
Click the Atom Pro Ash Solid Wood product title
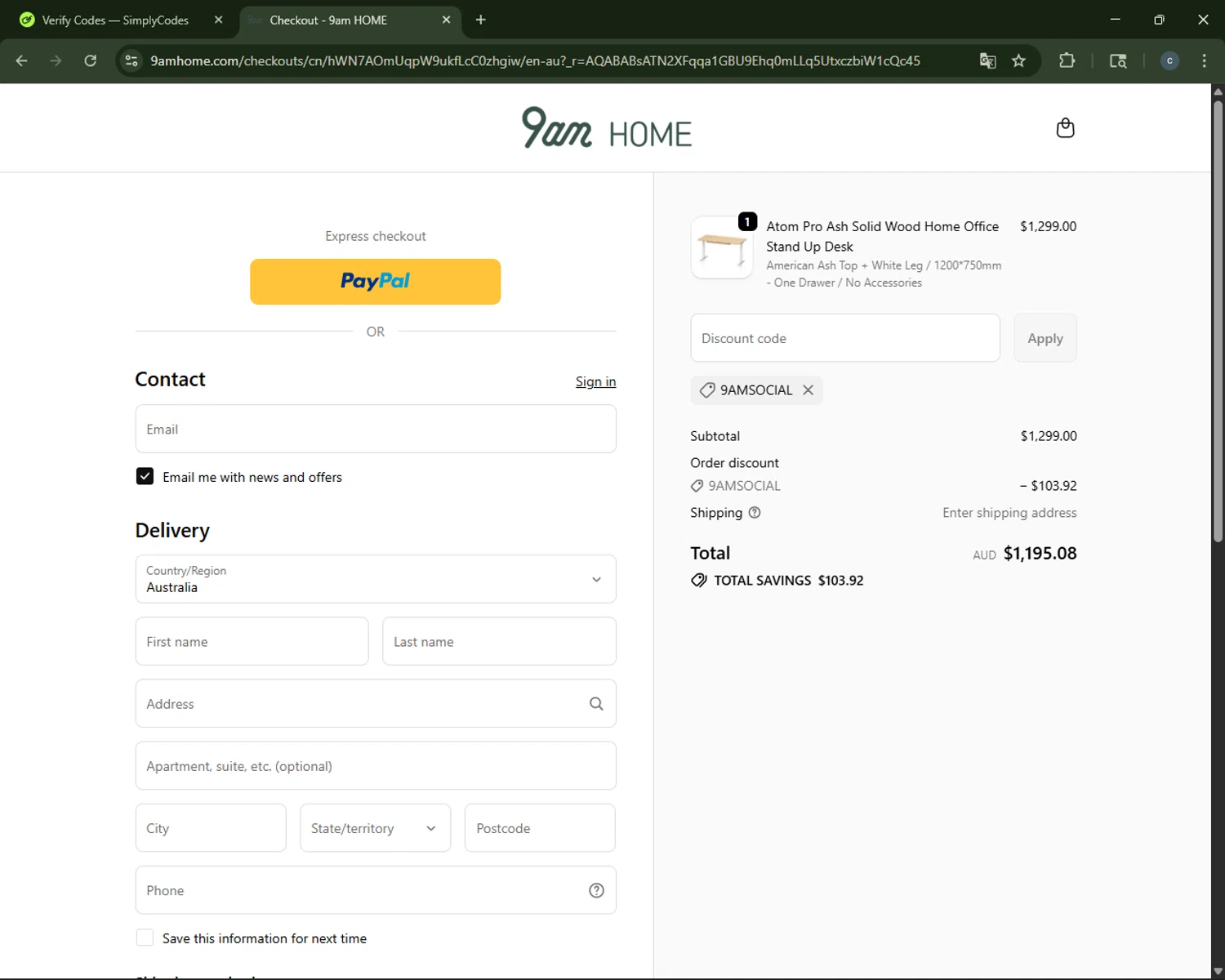[882, 236]
